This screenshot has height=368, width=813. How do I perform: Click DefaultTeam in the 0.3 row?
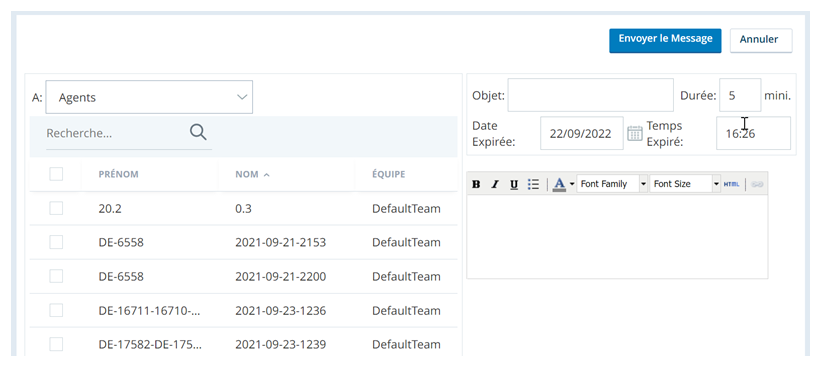406,208
